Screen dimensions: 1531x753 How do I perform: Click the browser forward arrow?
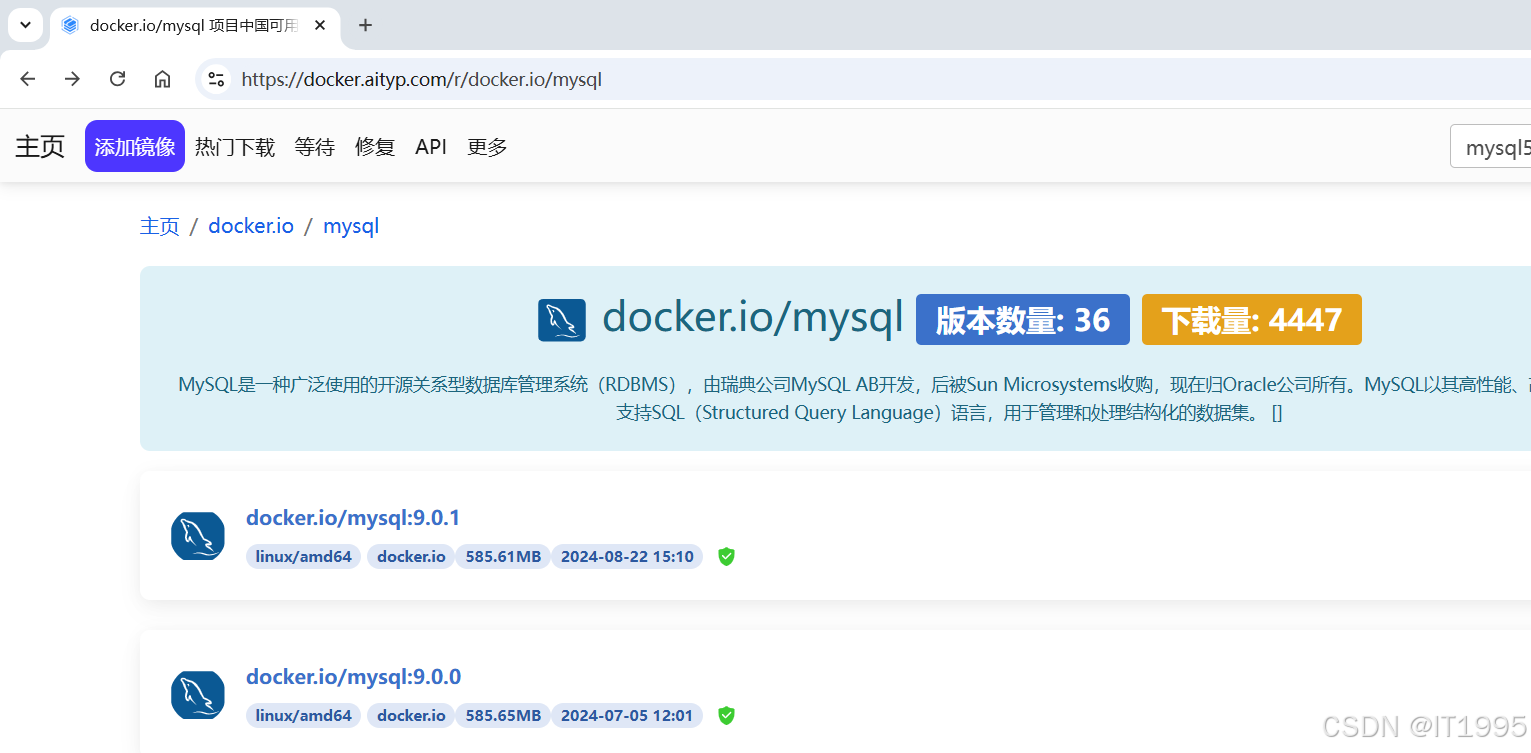click(72, 79)
